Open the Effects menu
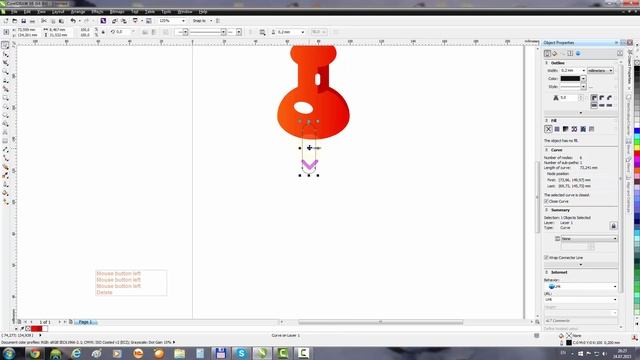 (x=97, y=12)
